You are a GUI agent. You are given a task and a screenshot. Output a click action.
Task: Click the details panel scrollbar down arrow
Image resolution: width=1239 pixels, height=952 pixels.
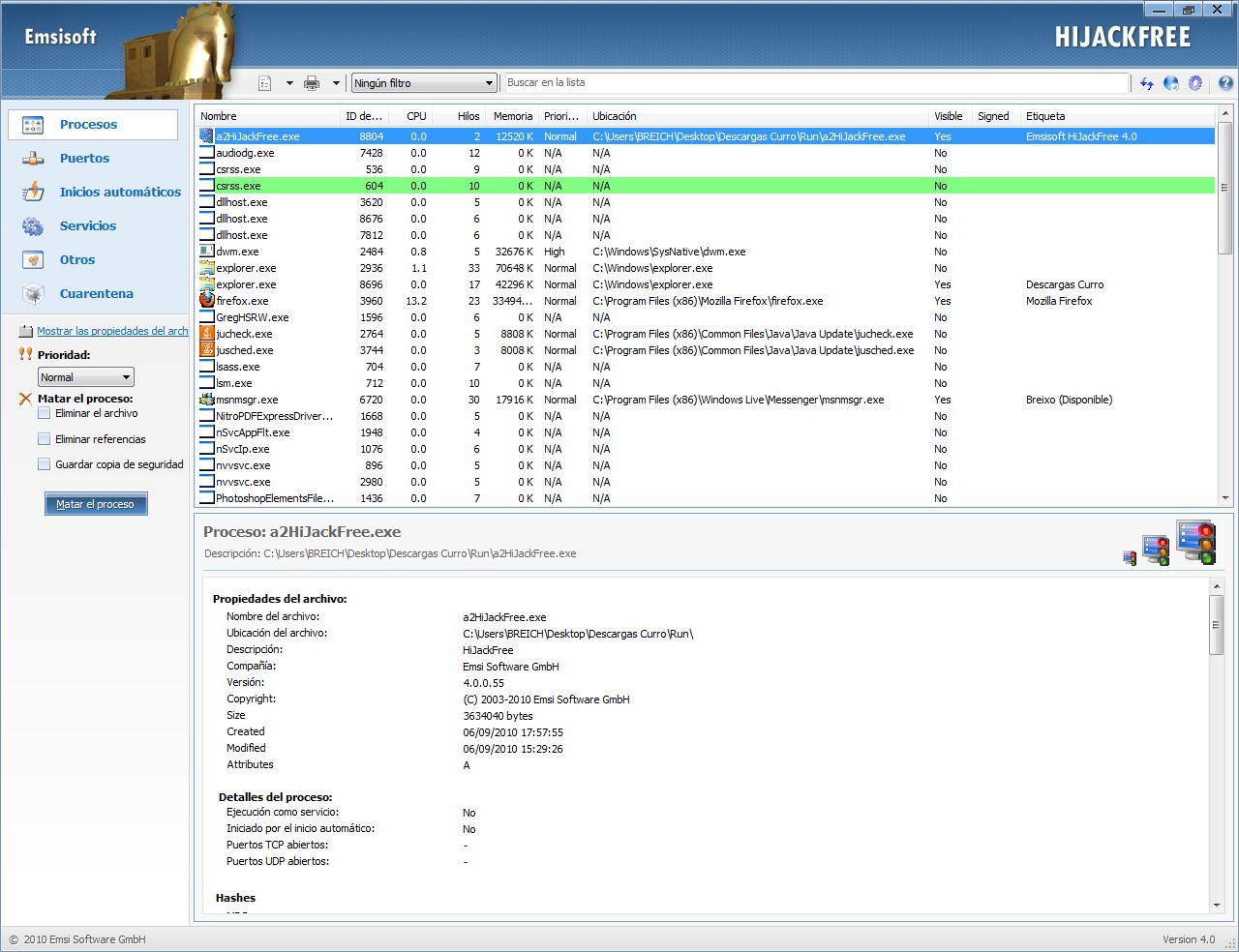point(1217,906)
